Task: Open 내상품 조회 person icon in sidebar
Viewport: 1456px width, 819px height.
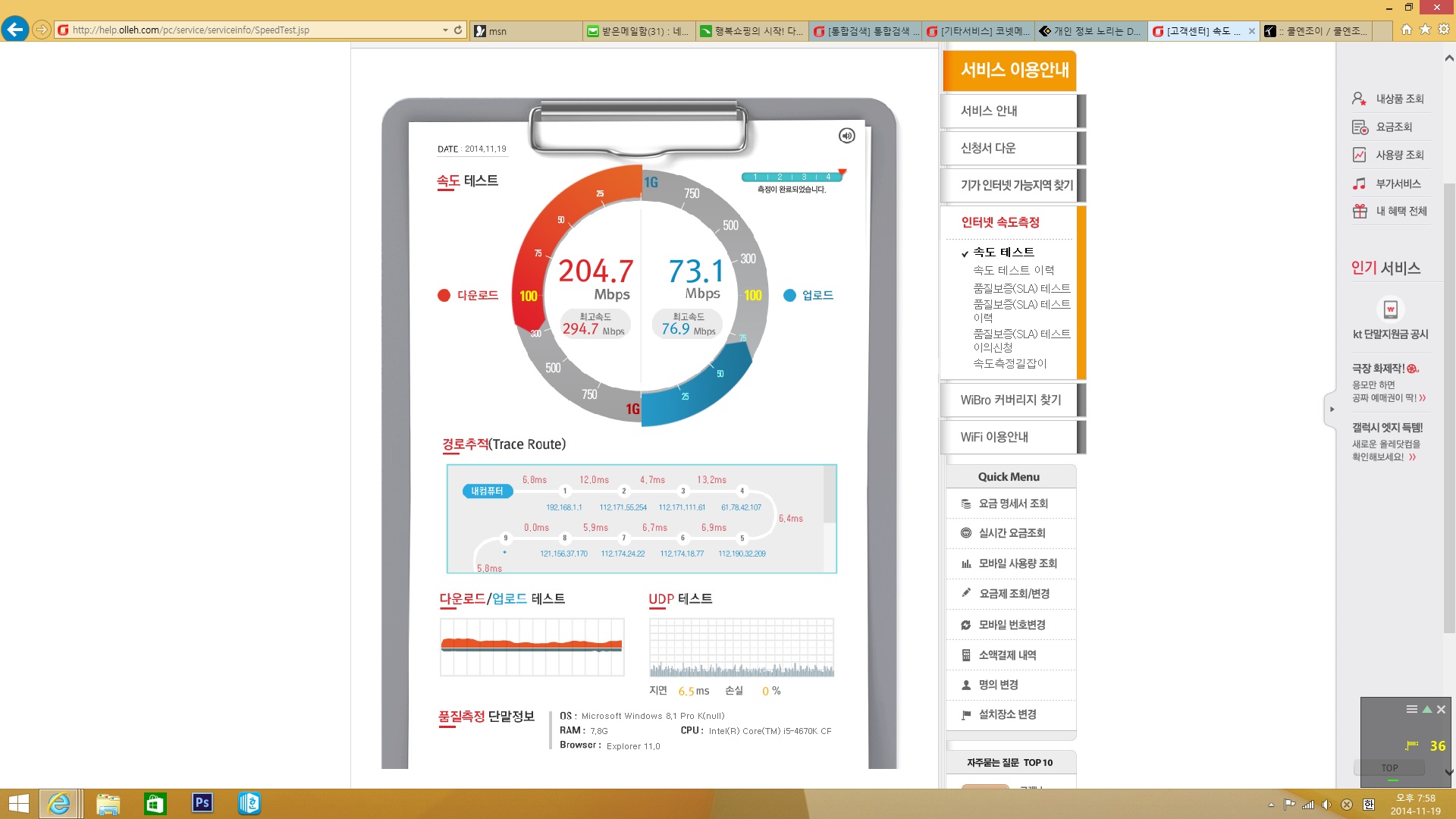Action: click(1359, 99)
